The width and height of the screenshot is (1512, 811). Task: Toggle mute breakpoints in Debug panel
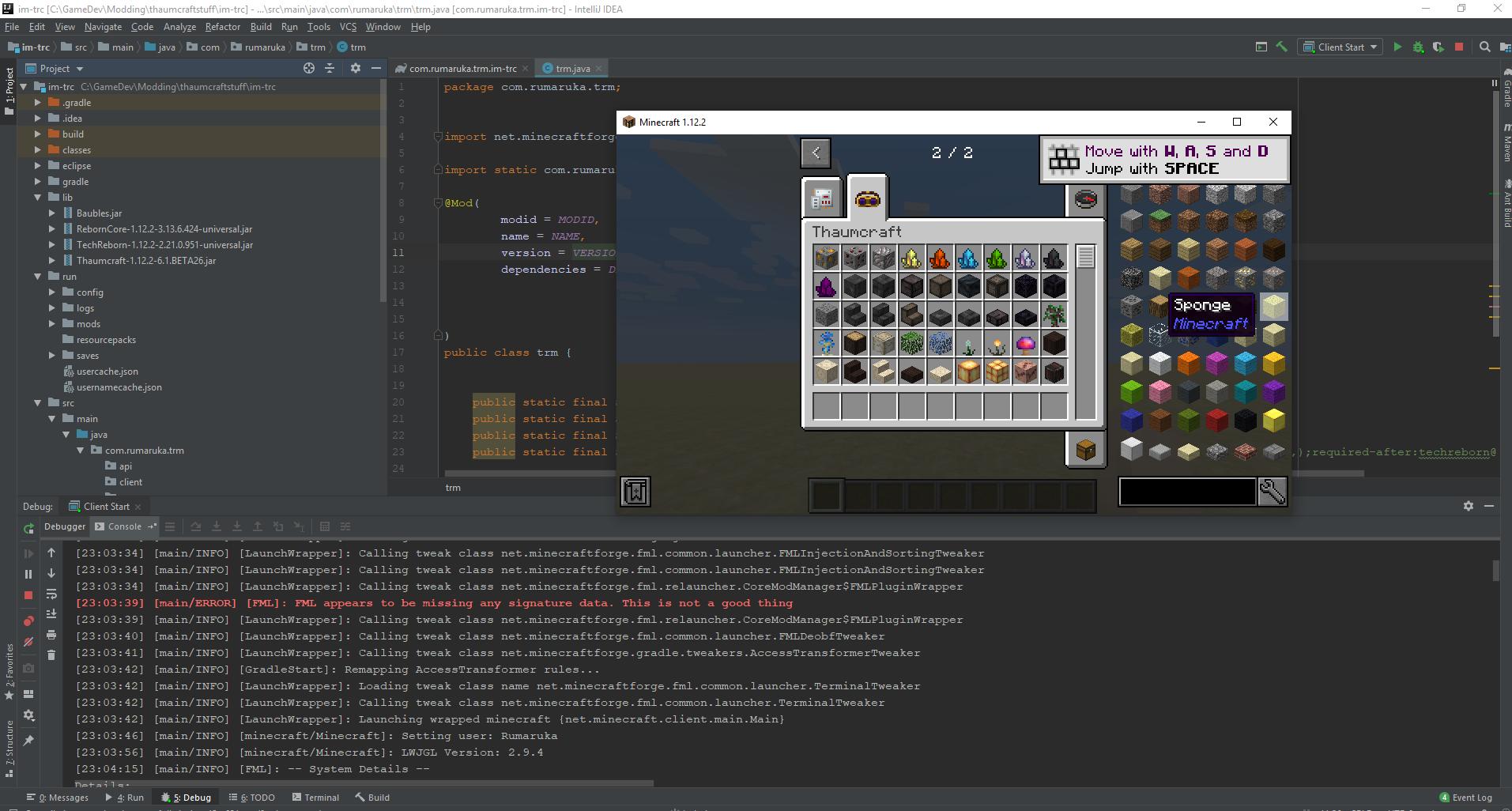pyautogui.click(x=28, y=642)
